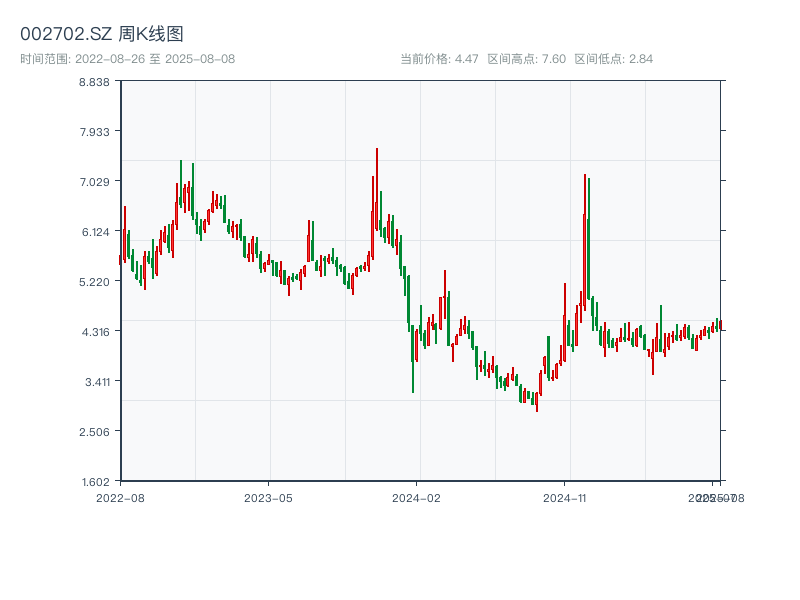This screenshot has width=800, height=600.
Task: Click the 当前价格 4.47 label
Action: coord(439,59)
